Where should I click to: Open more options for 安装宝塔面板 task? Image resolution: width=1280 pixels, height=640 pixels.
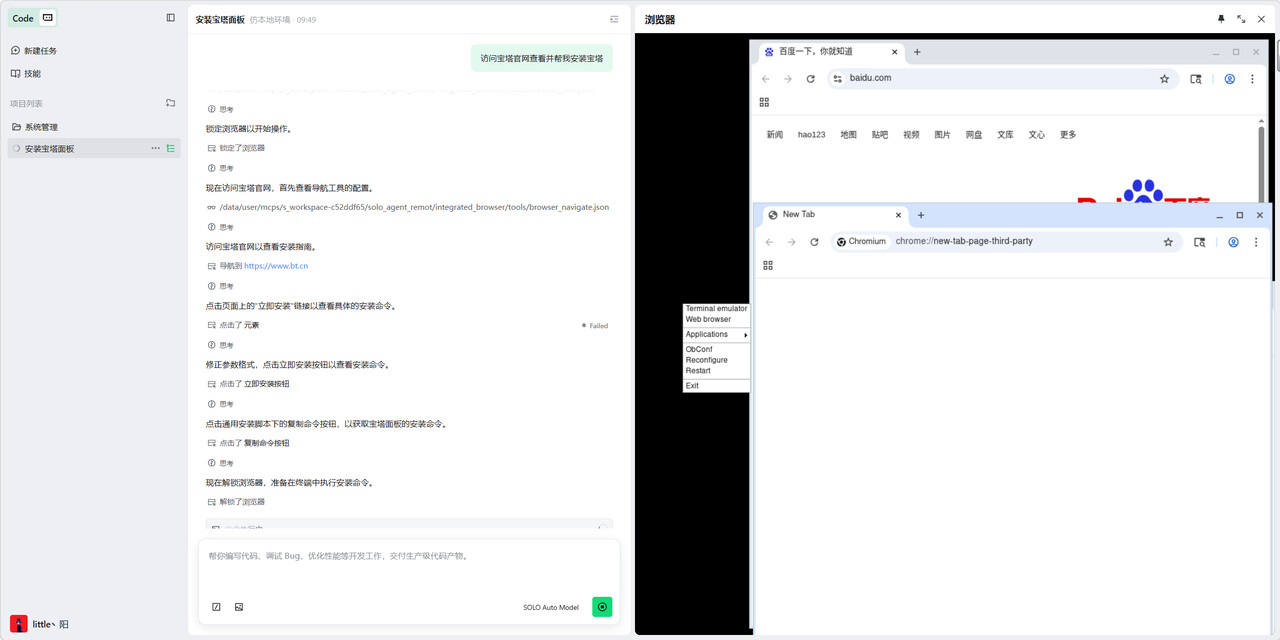155,148
